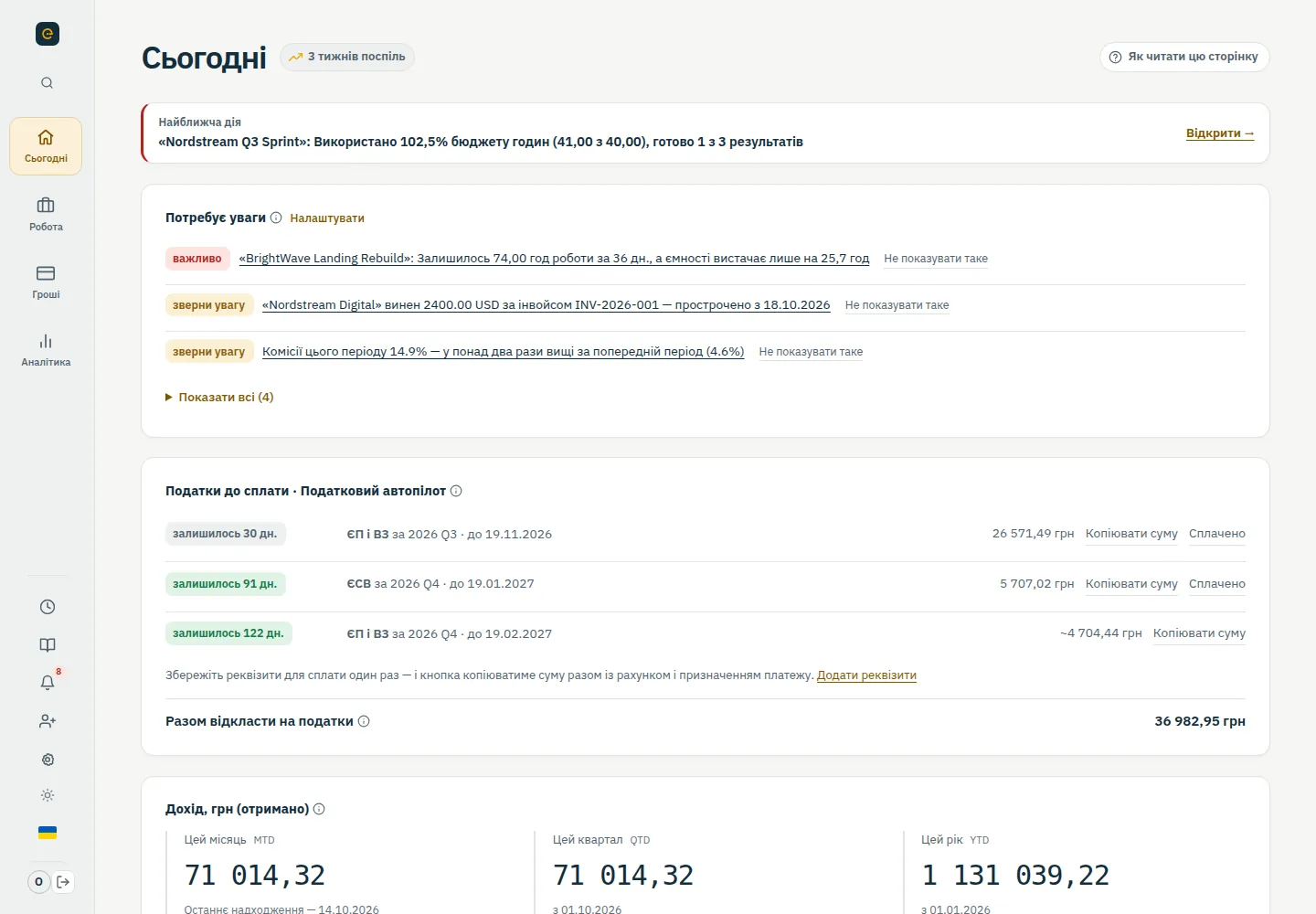Screen dimensions: 1316x914
Task: Mark ЄСВ 2026 Q4 as 'Сплачено'
Action: pos(1217,584)
